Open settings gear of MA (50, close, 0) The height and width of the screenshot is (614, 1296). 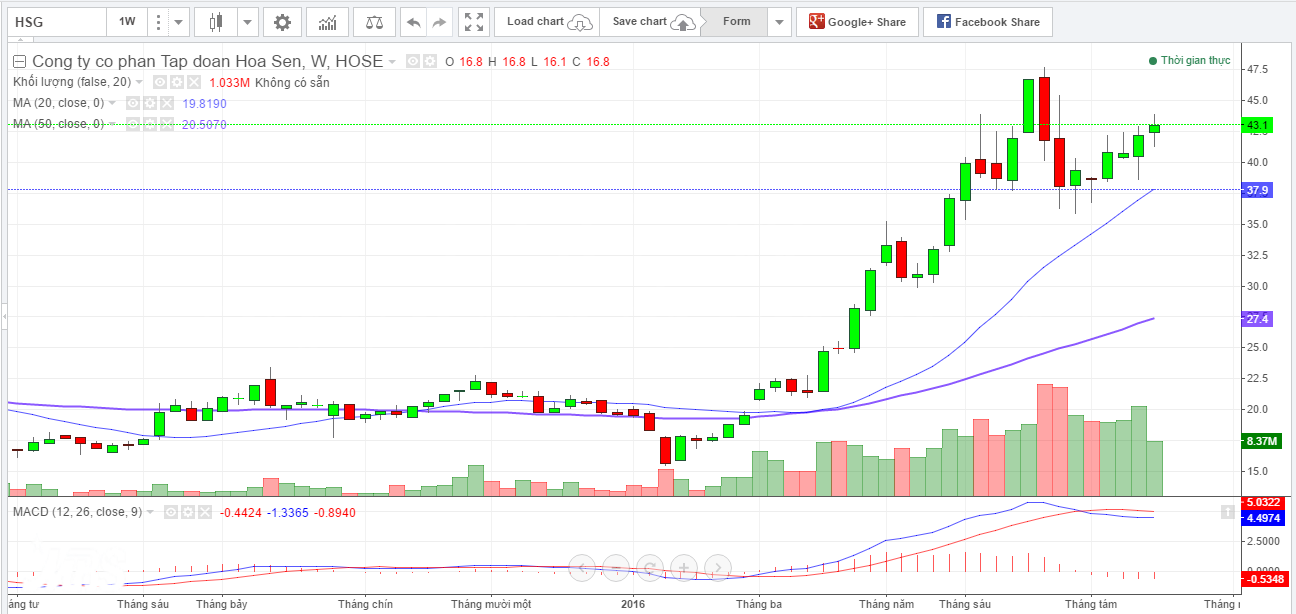[x=149, y=124]
